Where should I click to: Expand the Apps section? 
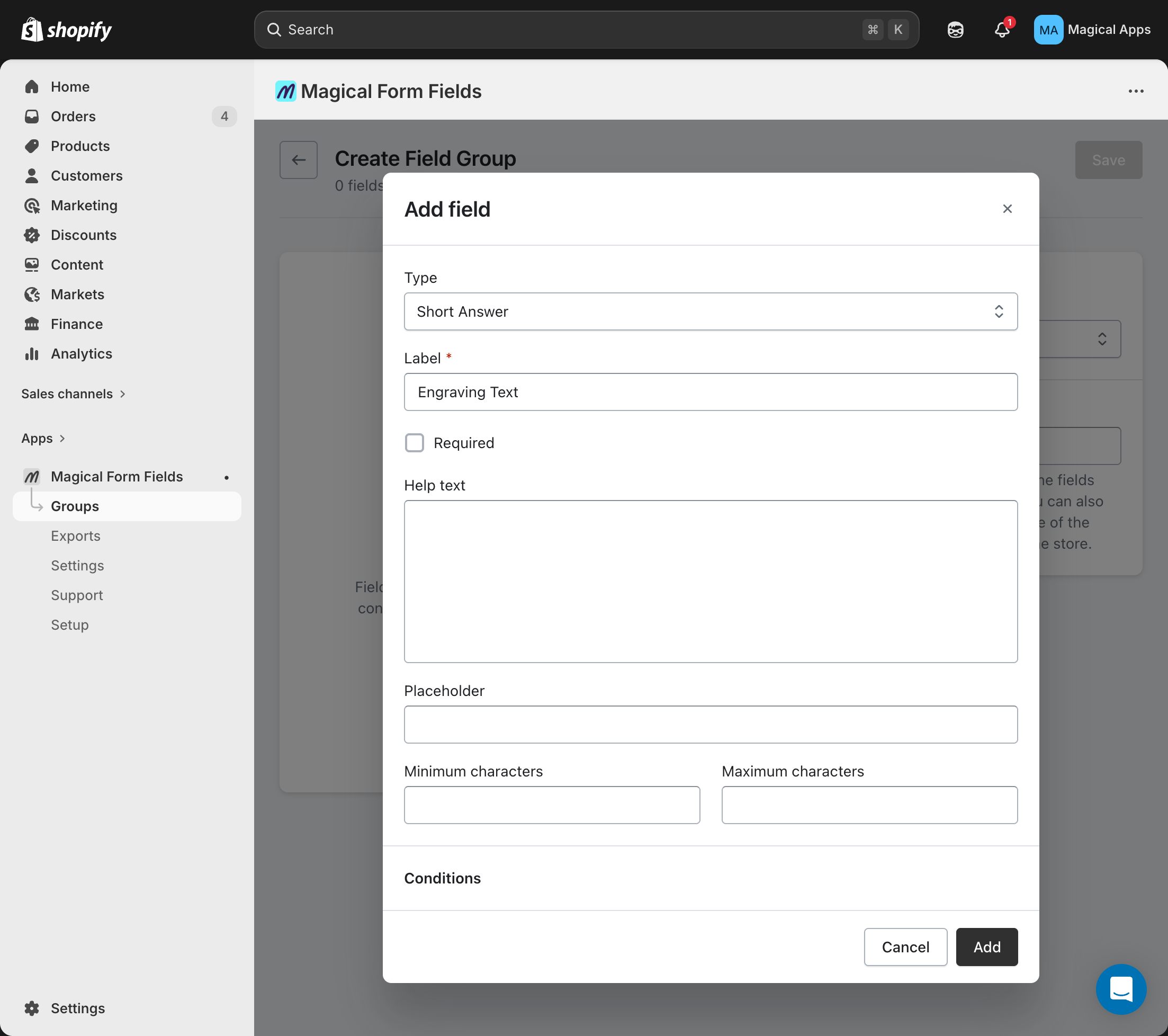pos(43,438)
